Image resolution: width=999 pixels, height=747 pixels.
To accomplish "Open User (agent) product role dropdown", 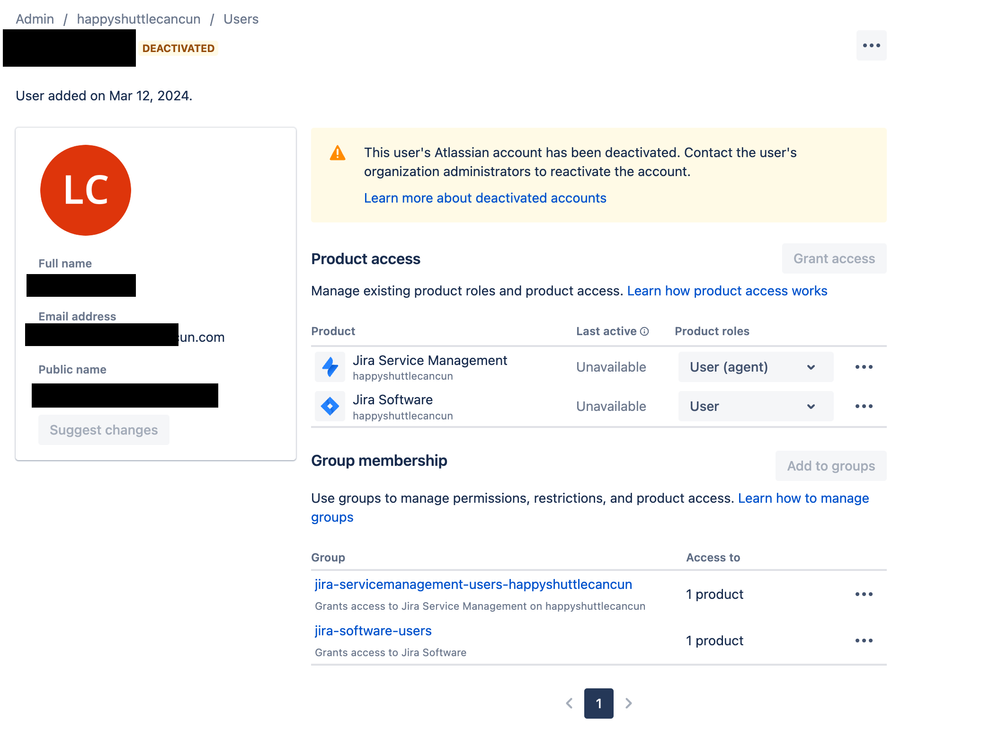I will click(756, 367).
